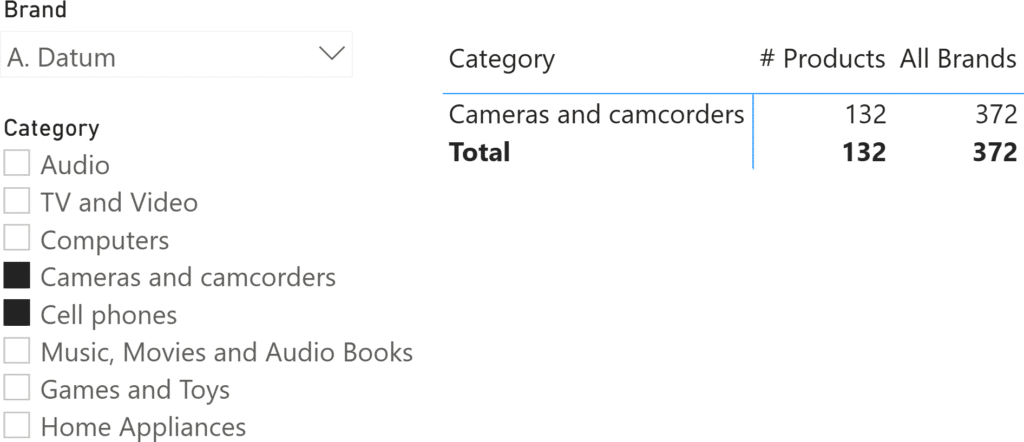Screen dimensions: 1024x442
Task: Click the Brand slicer title label
Action: point(35,12)
